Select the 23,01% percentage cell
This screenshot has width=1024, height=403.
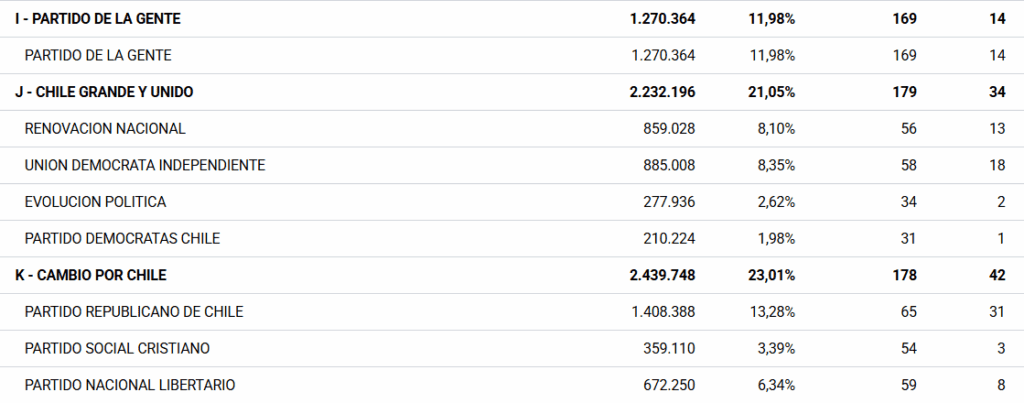771,275
